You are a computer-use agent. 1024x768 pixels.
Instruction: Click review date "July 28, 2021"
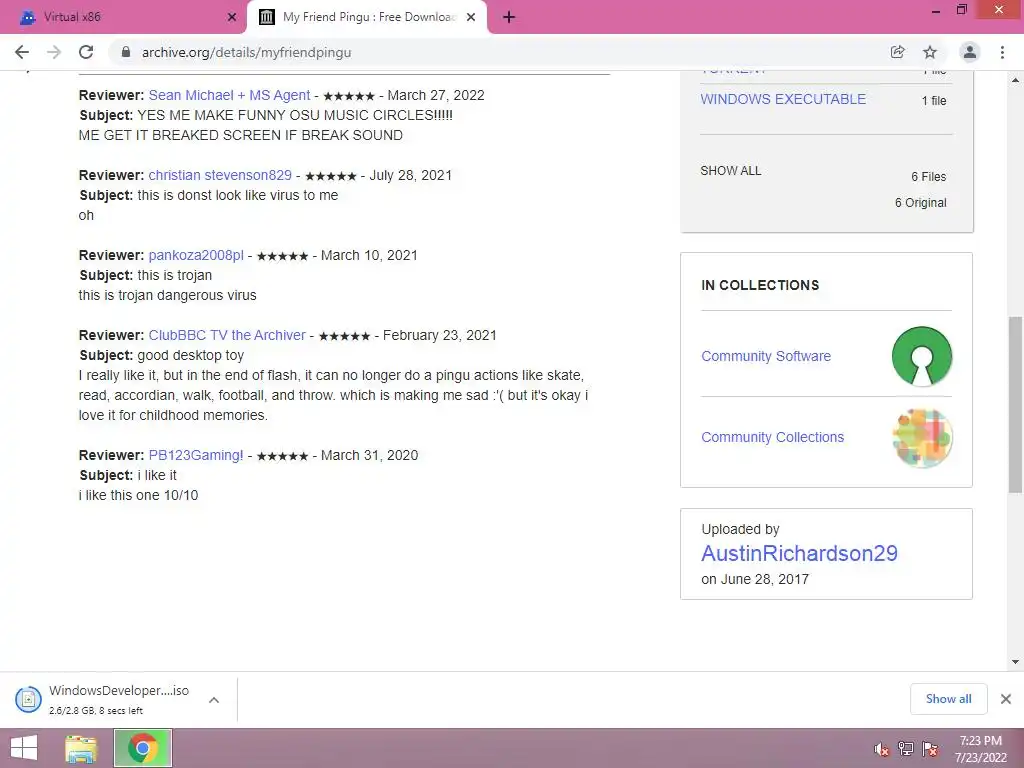coord(410,175)
